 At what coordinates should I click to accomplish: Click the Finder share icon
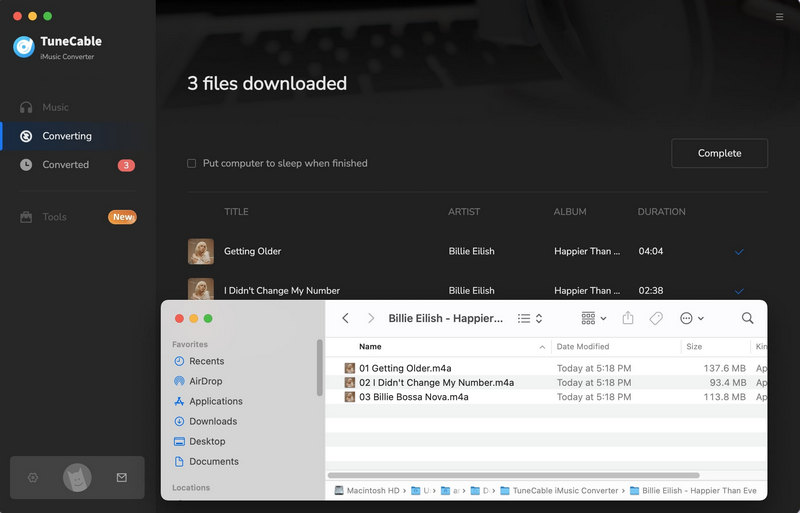[628, 318]
